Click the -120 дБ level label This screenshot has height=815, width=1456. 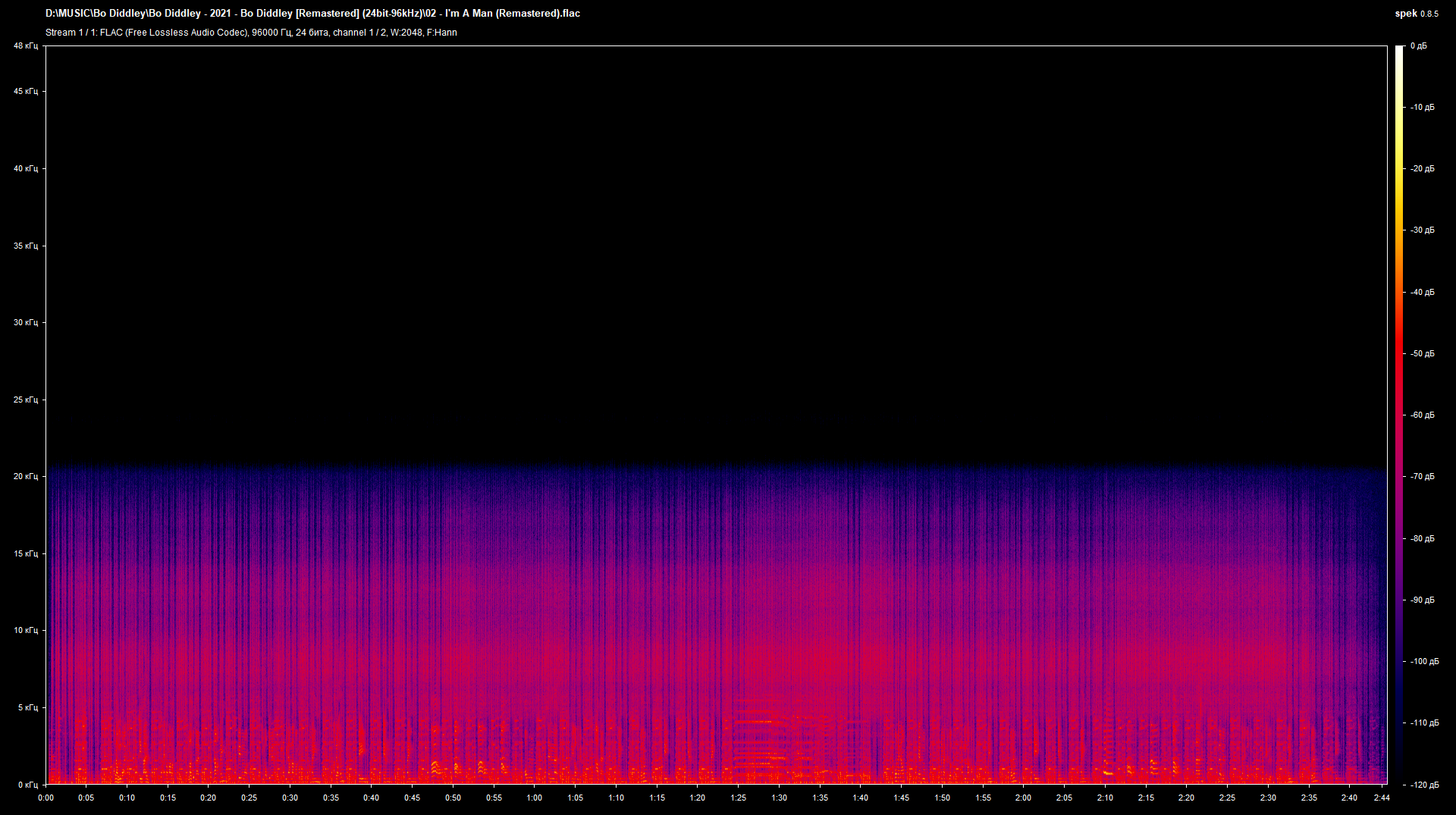[1423, 785]
